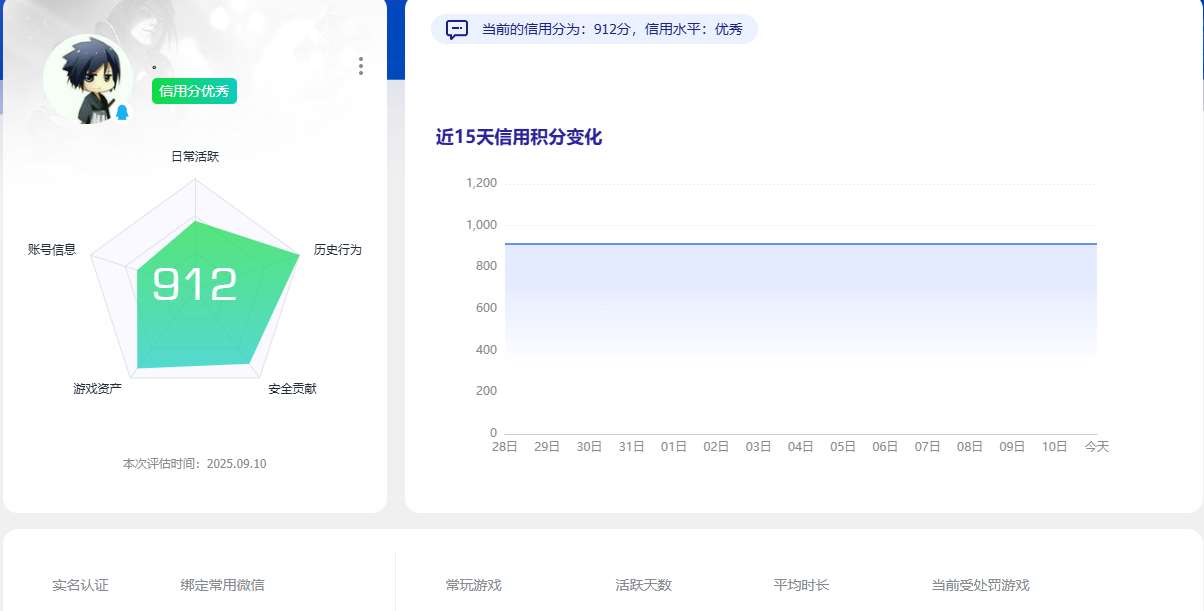Viewport: 1204px width, 611px height.
Task: Click the user avatar picture
Action: (x=87, y=79)
